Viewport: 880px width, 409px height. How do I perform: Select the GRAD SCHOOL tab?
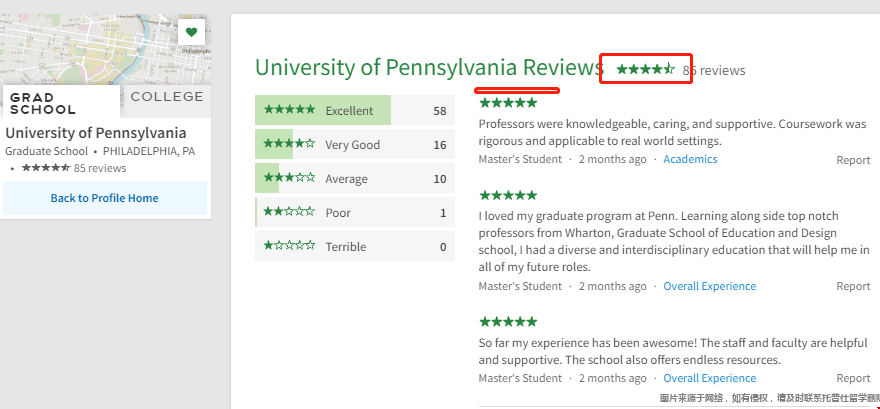[x=42, y=102]
